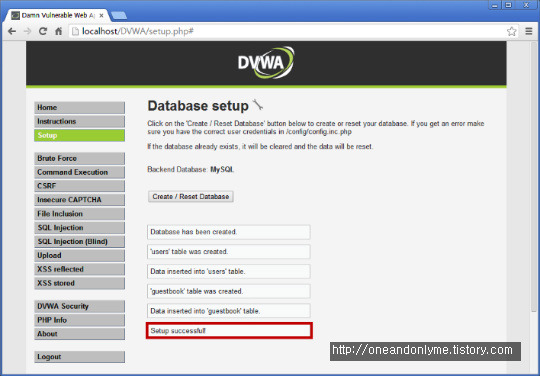Open DVWA Security settings
Image resolution: width=540 pixels, height=376 pixels.
point(80,306)
